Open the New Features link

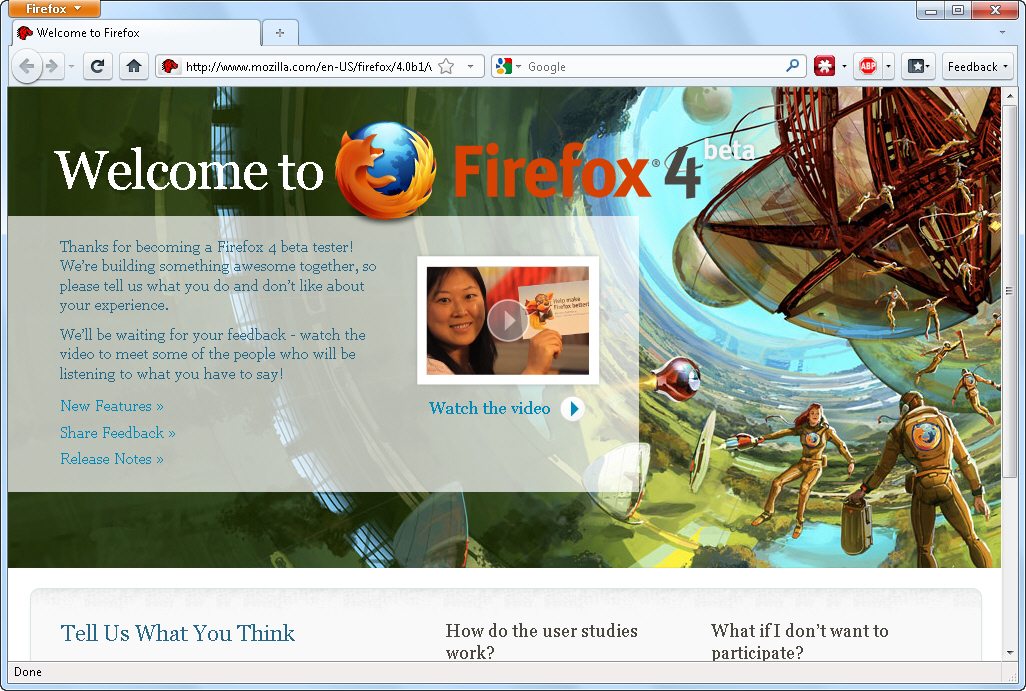(111, 406)
